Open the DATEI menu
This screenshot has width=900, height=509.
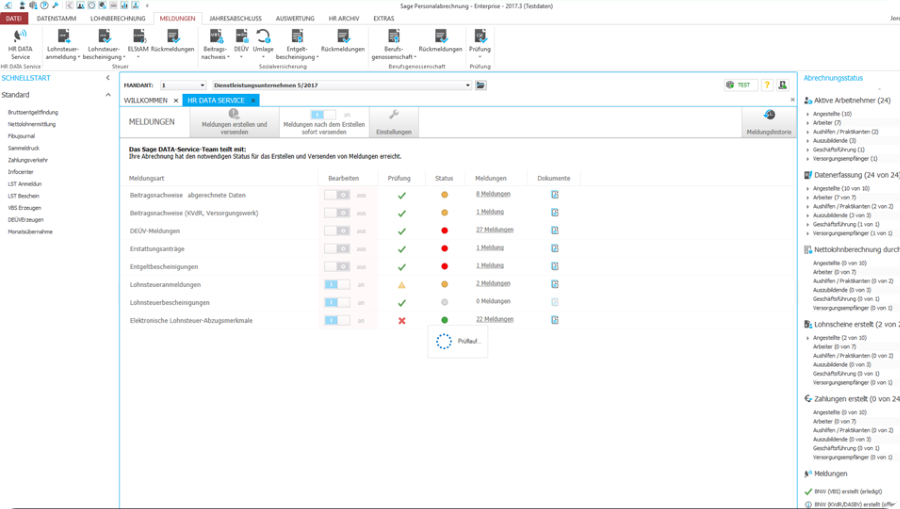(14, 18)
